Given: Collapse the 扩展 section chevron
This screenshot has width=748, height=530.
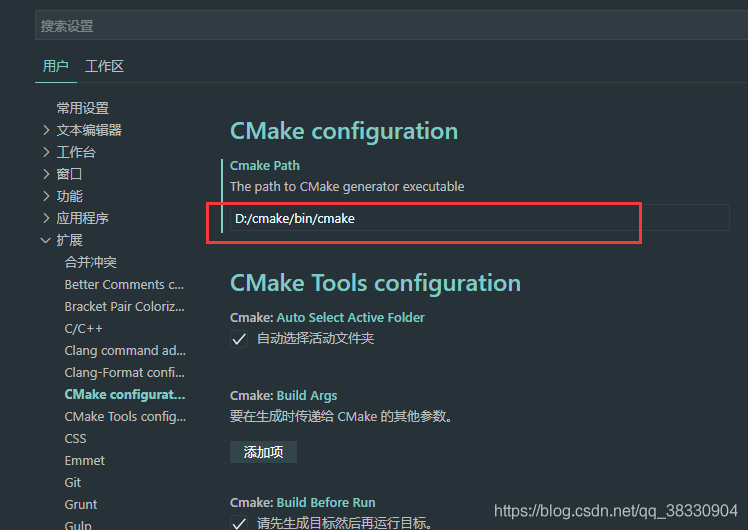Looking at the screenshot, I should 46,240.
